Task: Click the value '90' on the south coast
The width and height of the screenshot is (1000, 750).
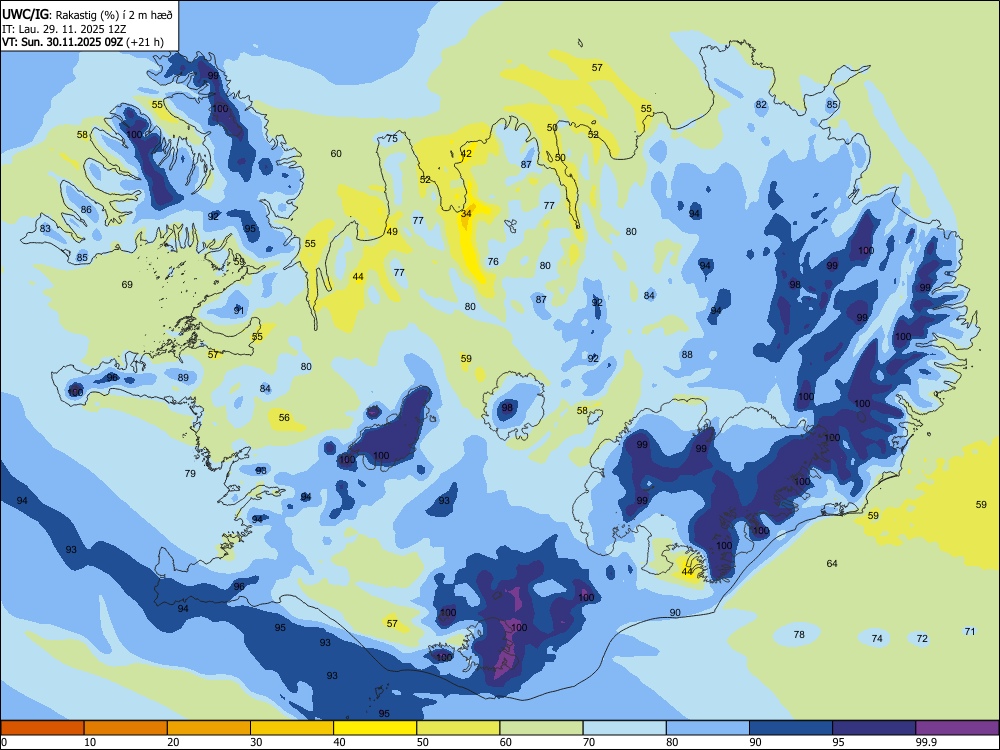Action: click(x=675, y=612)
